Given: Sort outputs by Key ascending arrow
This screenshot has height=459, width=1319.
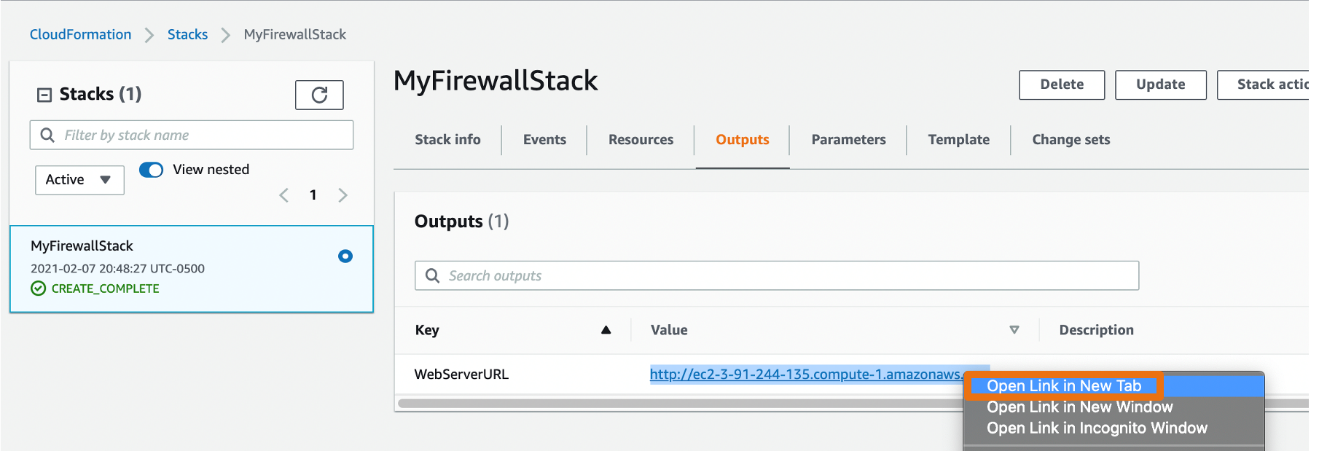Looking at the screenshot, I should pos(606,330).
